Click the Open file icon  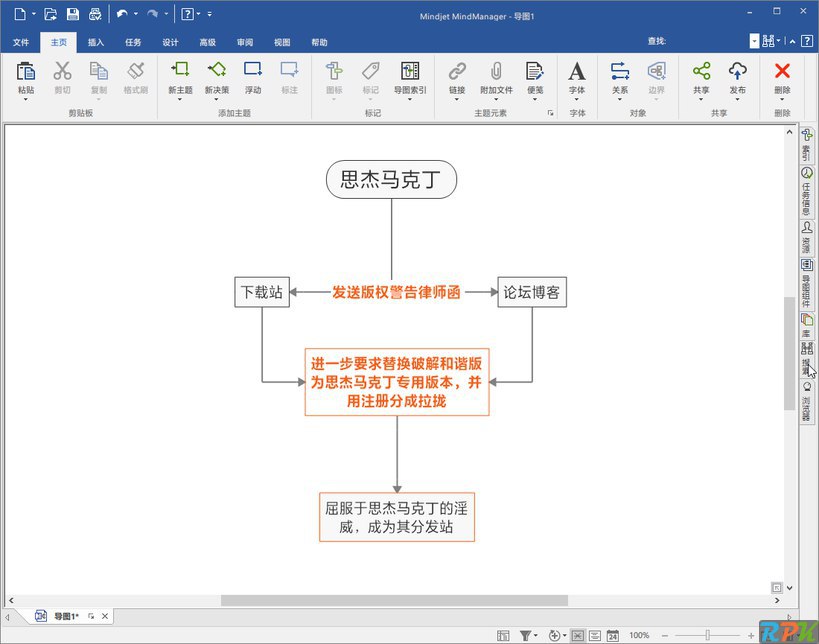tap(51, 14)
